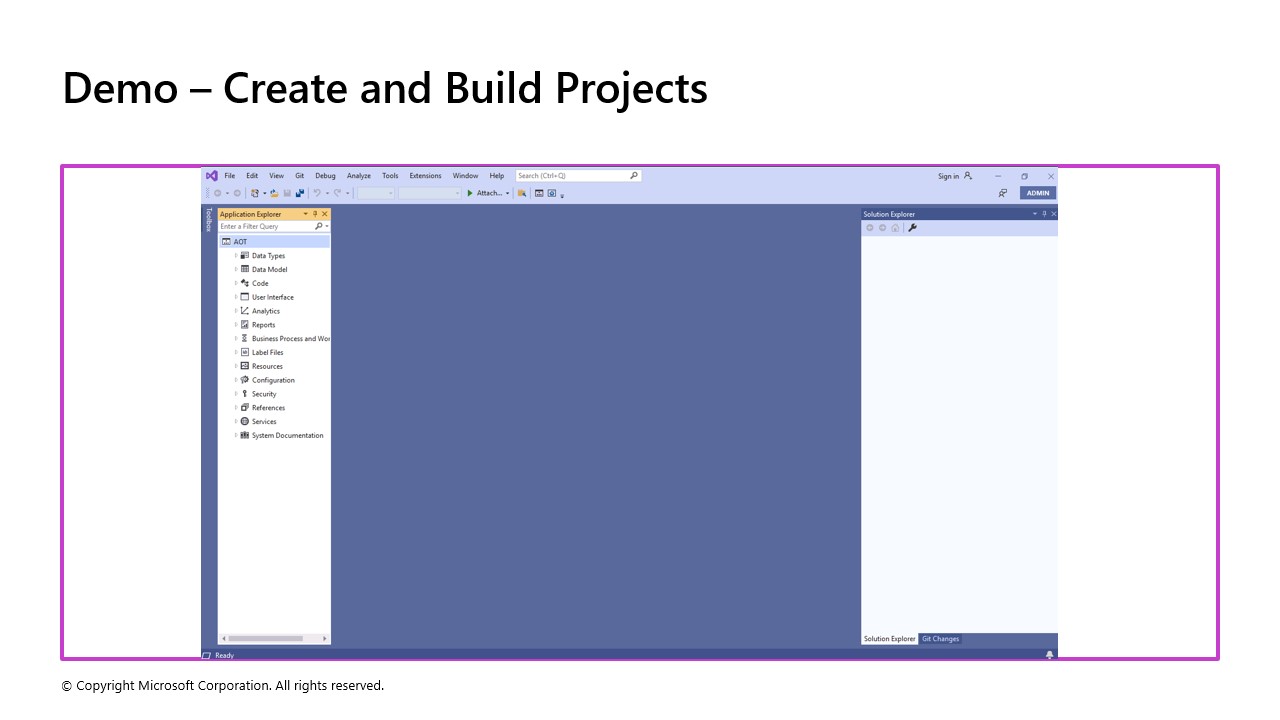This screenshot has width=1280, height=720.
Task: Switch to the Git Changes tab
Action: tap(940, 639)
